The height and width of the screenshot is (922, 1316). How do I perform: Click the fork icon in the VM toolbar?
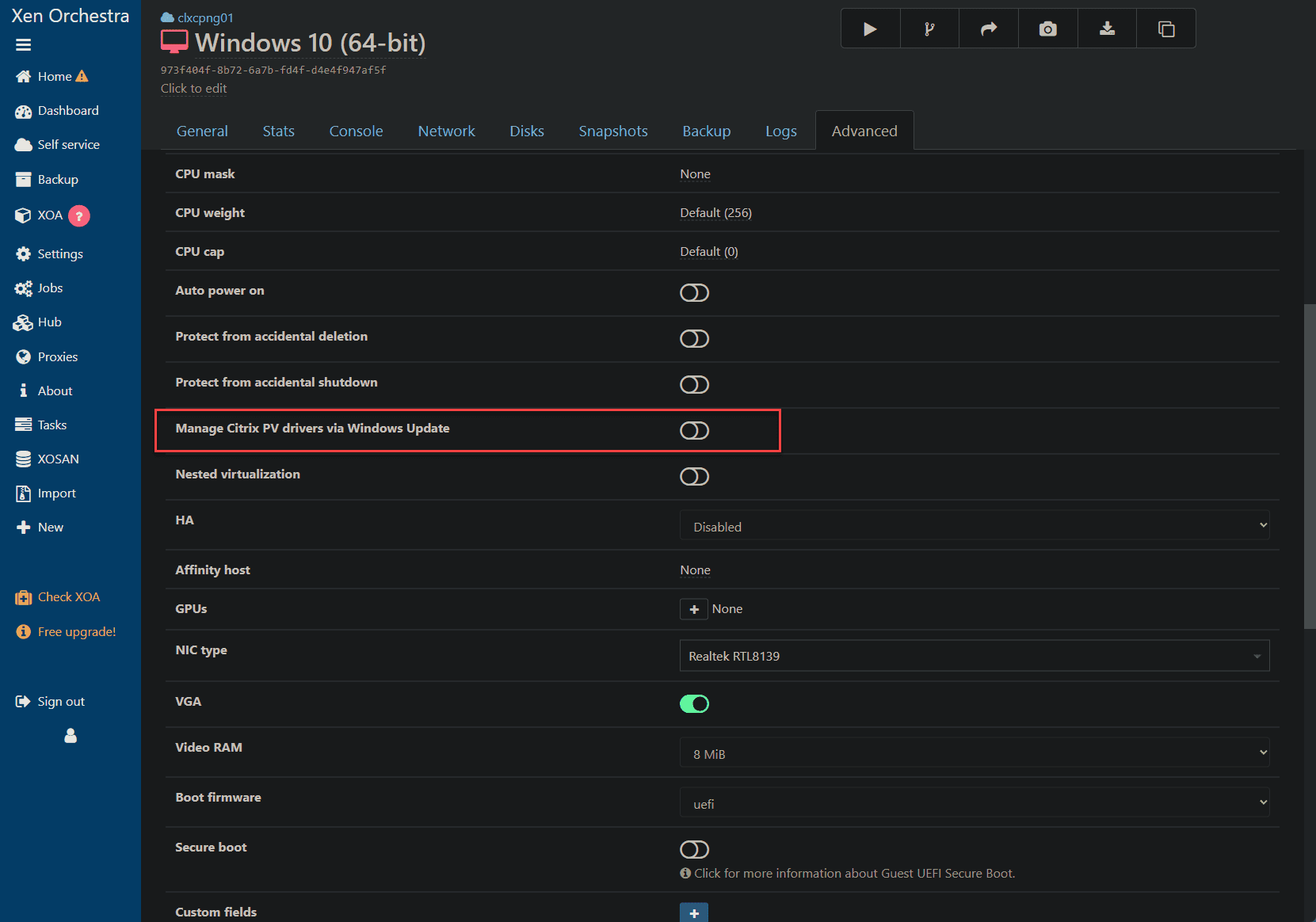coord(929,29)
